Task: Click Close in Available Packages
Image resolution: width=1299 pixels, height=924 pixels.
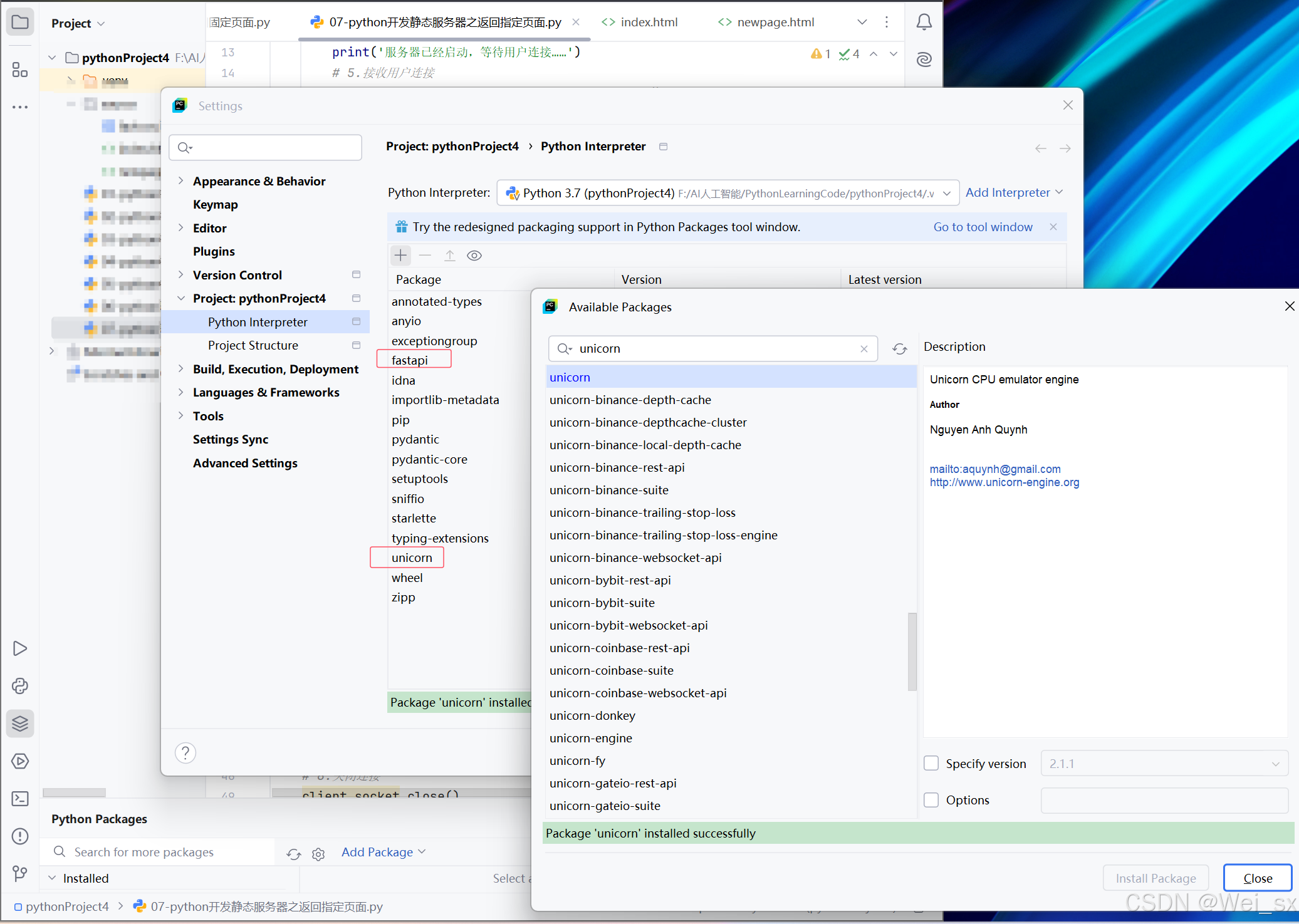Action: tap(1258, 878)
